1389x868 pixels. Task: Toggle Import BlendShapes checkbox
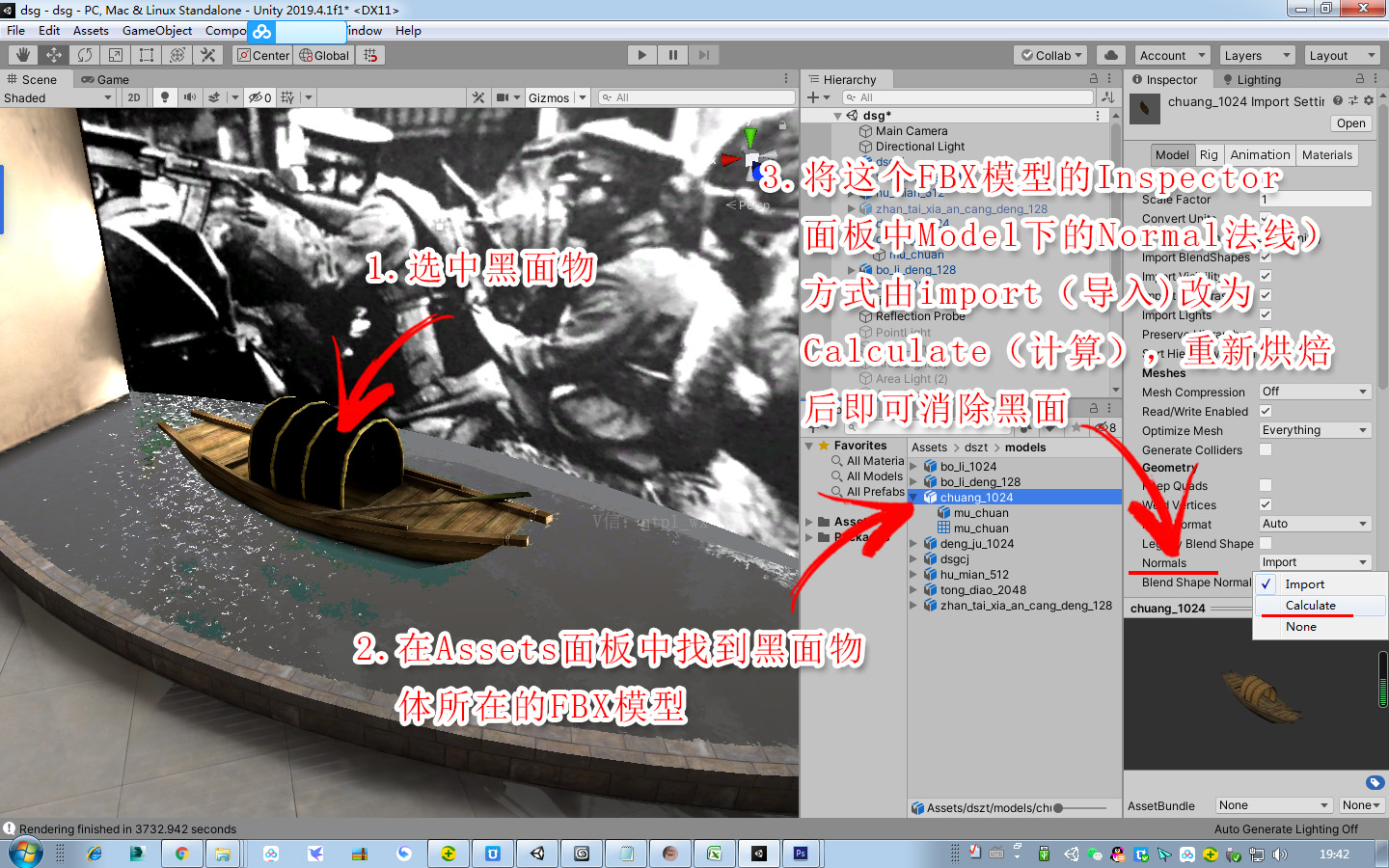1266,258
